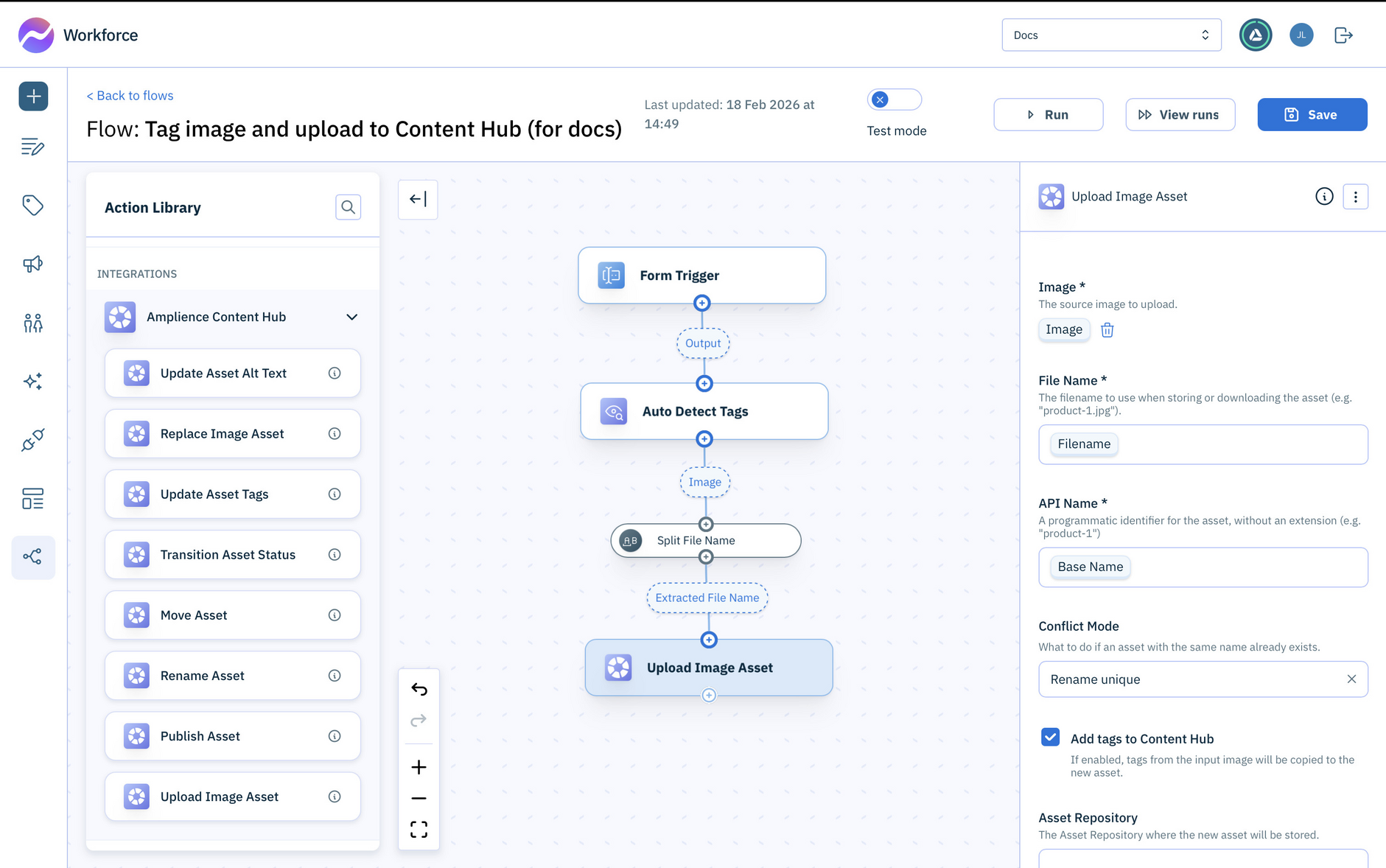Select the sparkles AI icon in sidebar
The height and width of the screenshot is (868, 1386).
coord(33,381)
